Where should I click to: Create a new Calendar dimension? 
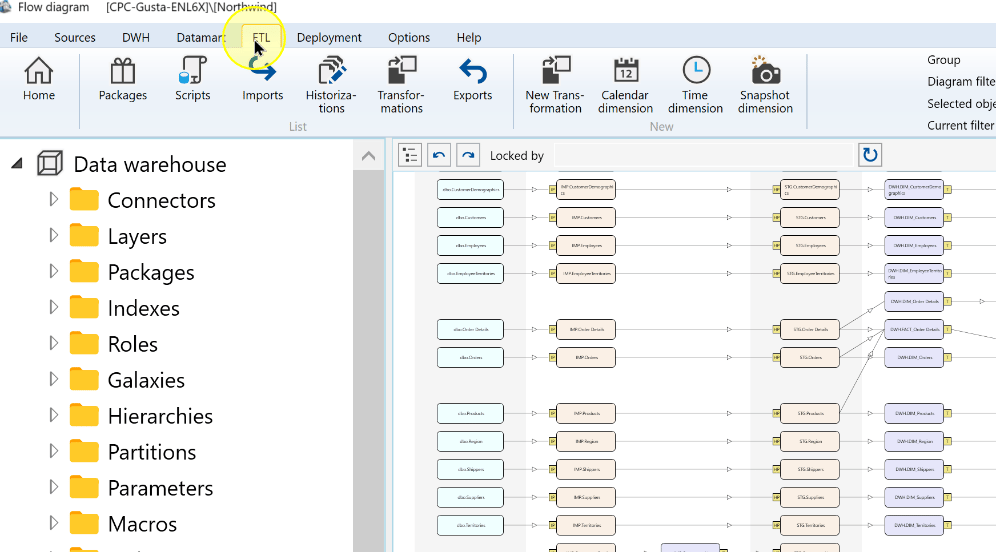coord(625,85)
